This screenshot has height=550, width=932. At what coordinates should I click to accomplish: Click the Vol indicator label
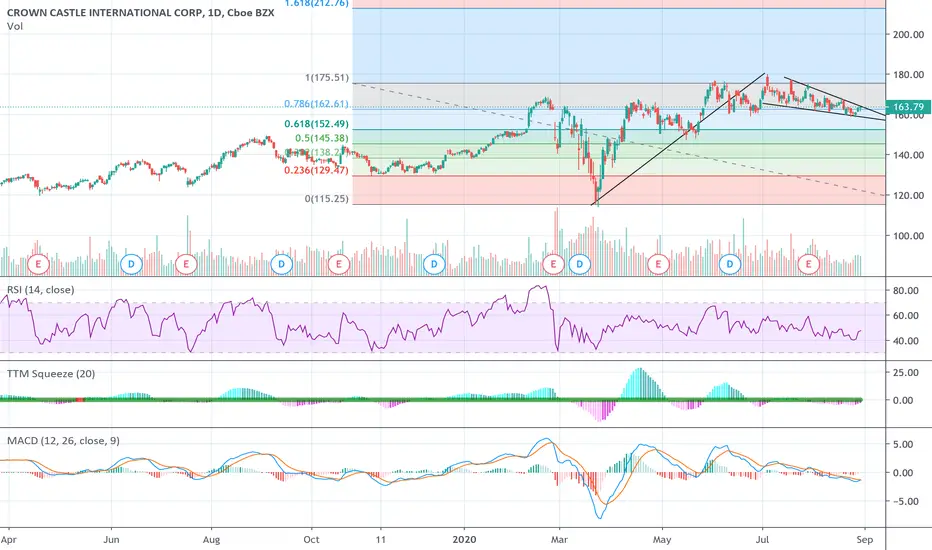coord(15,26)
